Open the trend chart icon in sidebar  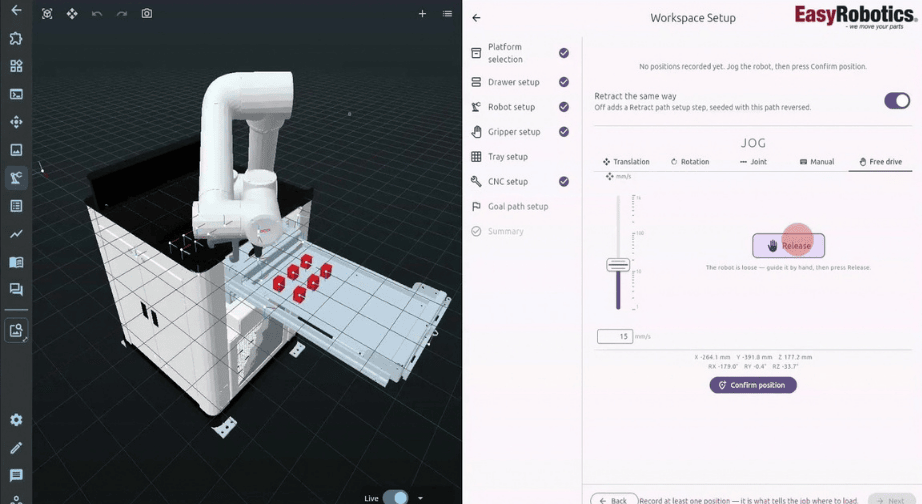click(16, 233)
